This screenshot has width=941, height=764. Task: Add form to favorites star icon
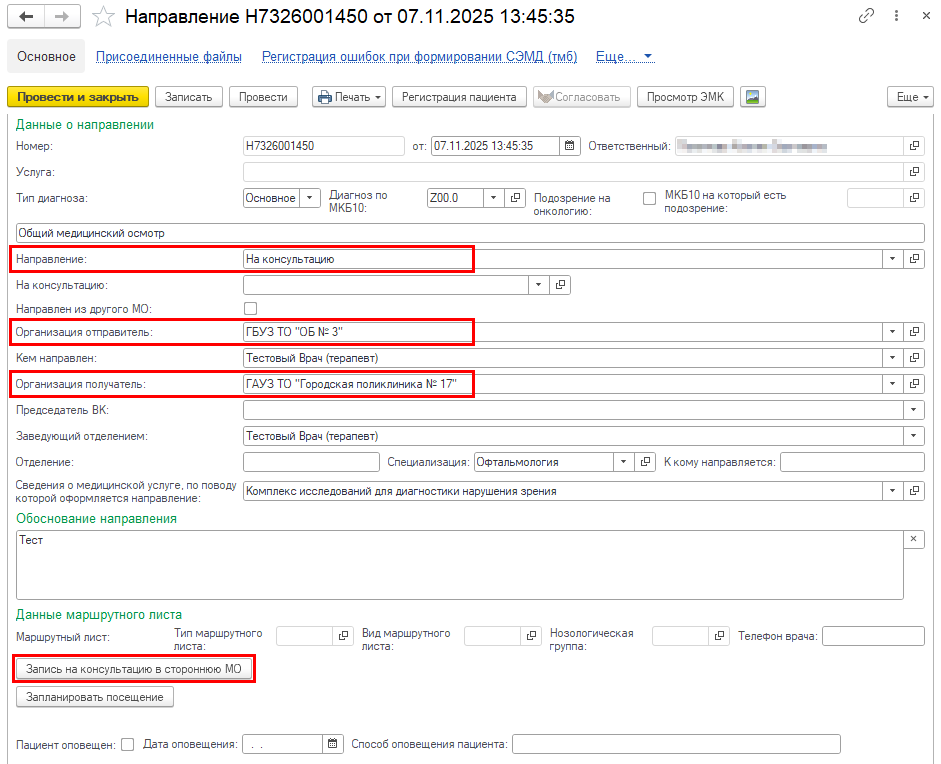click(102, 17)
